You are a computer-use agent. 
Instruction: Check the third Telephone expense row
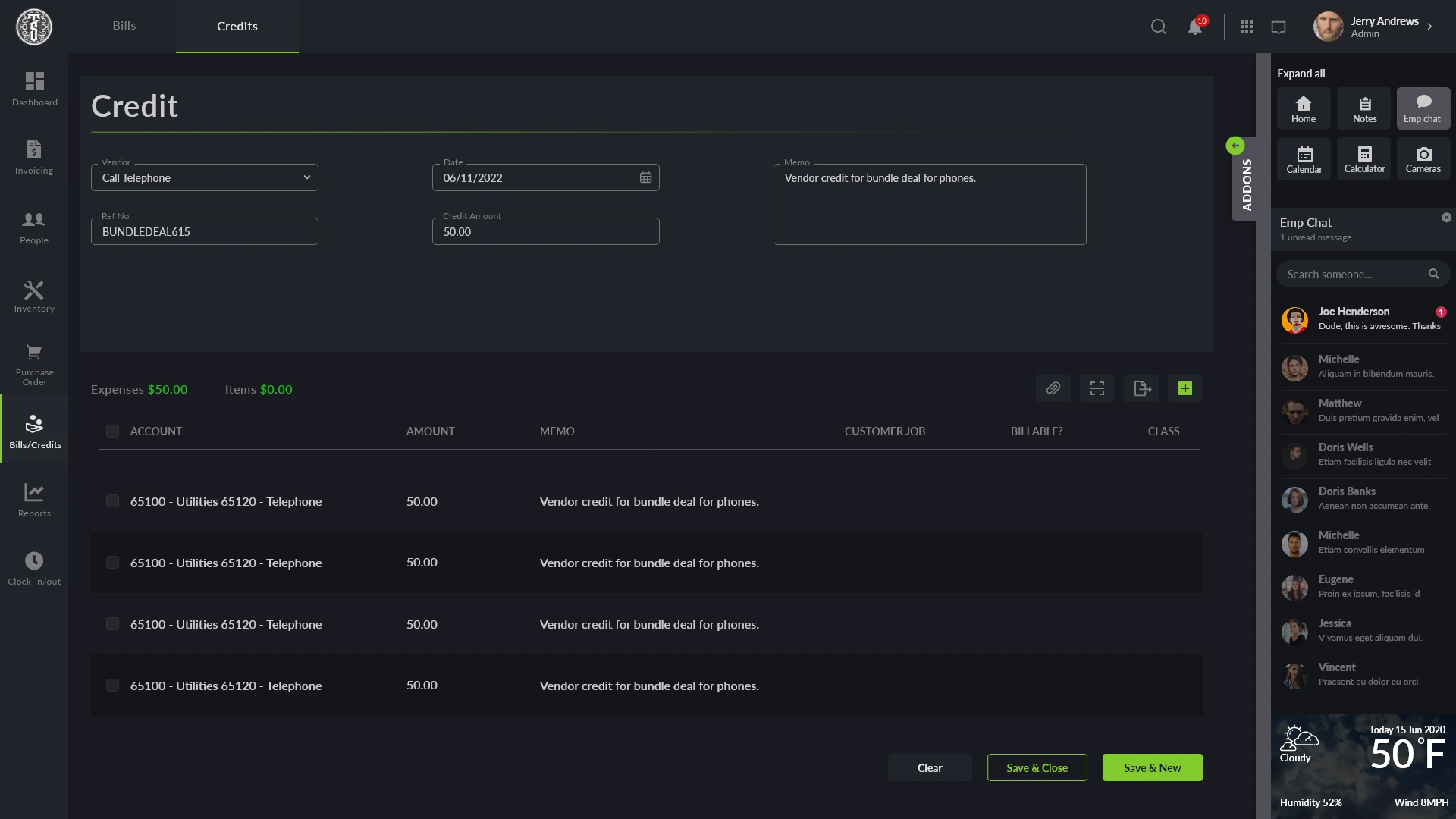click(x=112, y=624)
